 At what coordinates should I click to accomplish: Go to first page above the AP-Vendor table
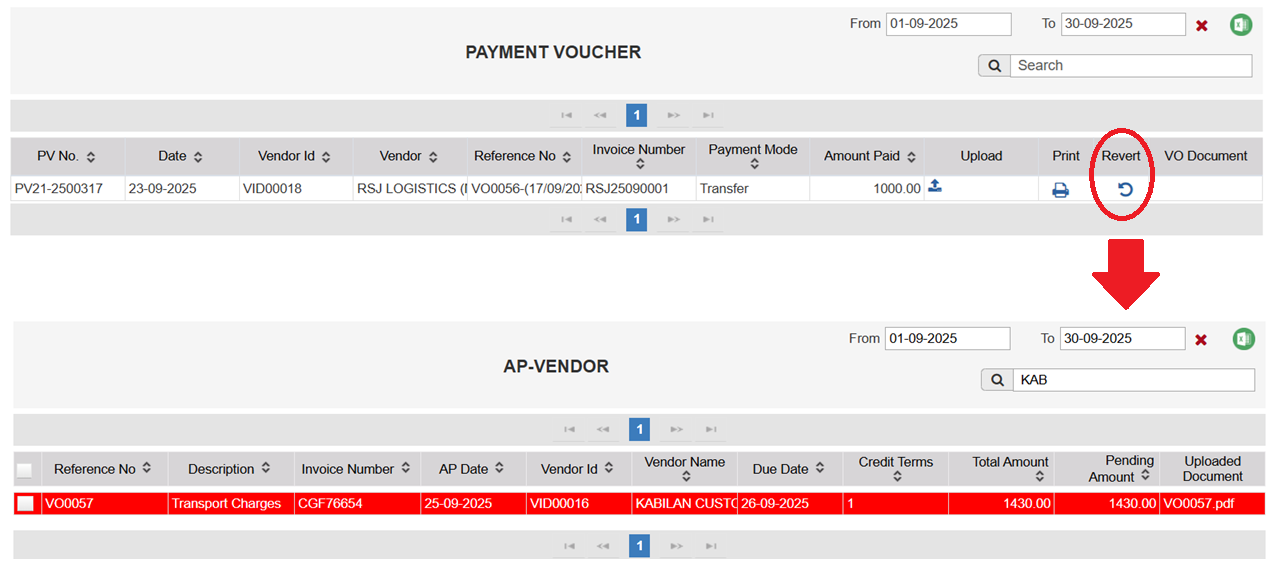tap(569, 430)
